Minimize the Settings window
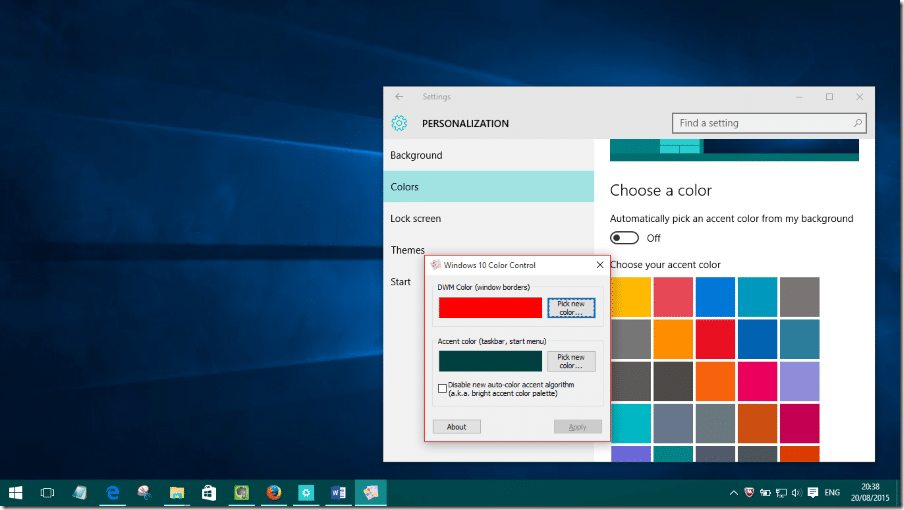Viewport: 904px width, 510px height. (x=799, y=97)
